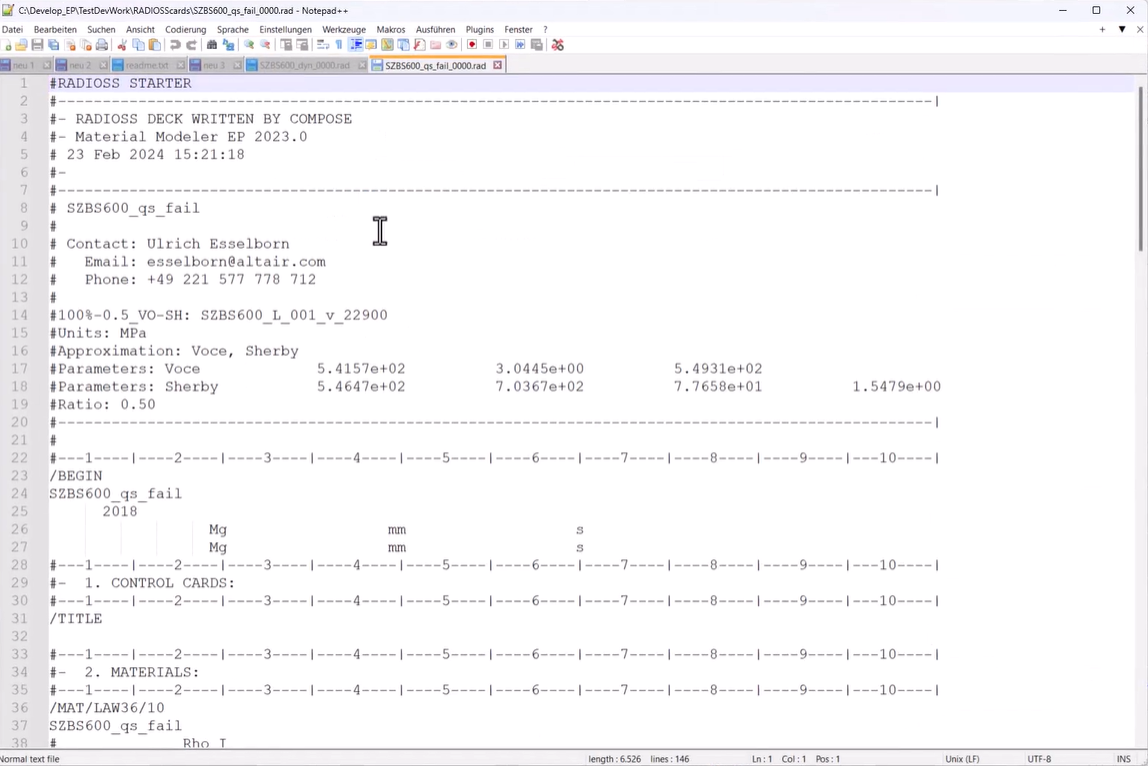Expand the Fenster menu
Viewport: 1148px width, 766px height.
518,29
